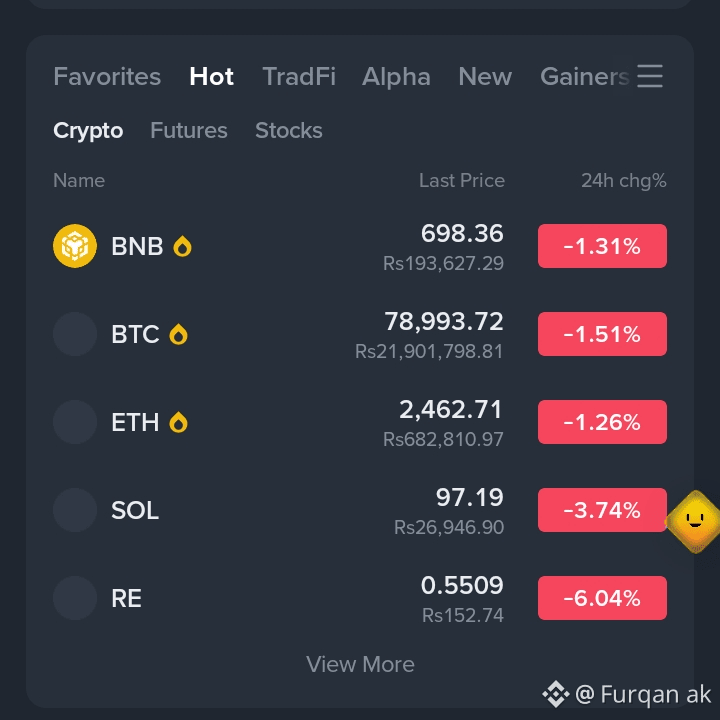Click the View More link
The image size is (720, 720).
[360, 664]
